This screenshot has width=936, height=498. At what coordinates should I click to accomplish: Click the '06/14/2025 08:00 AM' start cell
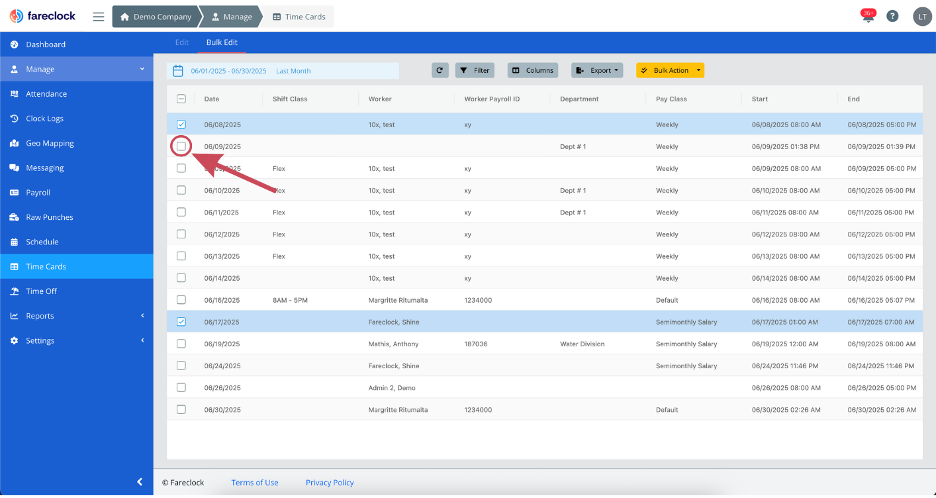[786, 278]
